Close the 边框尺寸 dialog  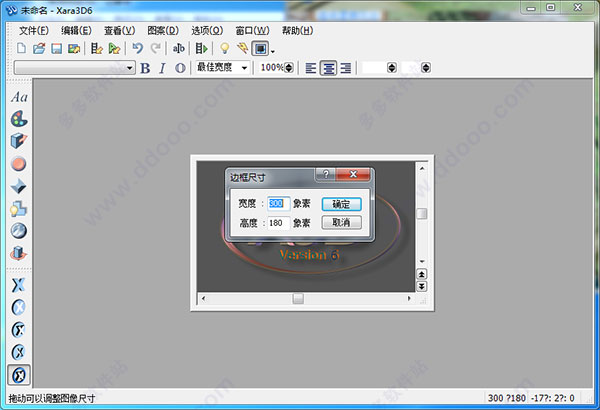(353, 174)
